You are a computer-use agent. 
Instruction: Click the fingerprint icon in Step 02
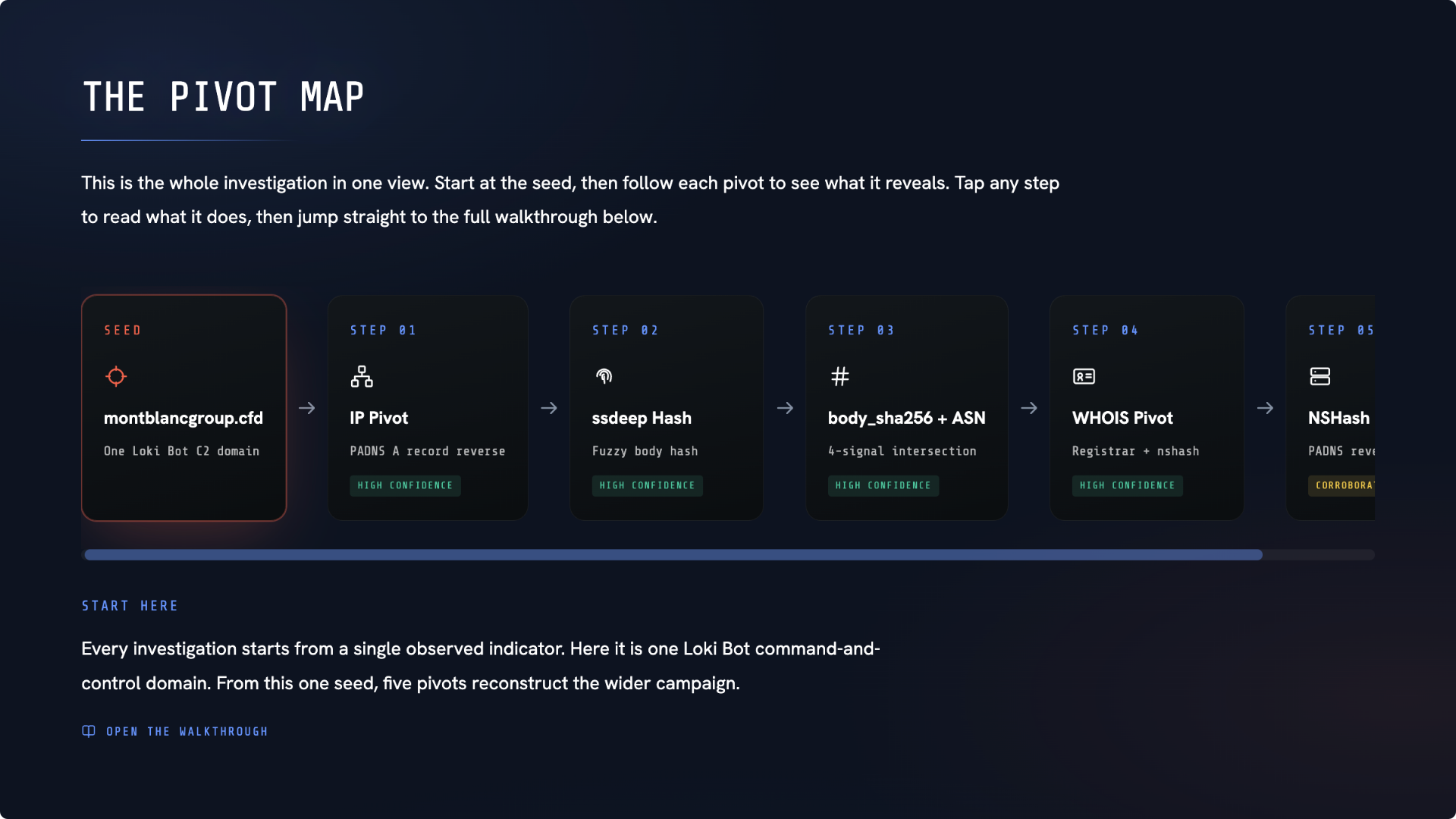click(604, 376)
